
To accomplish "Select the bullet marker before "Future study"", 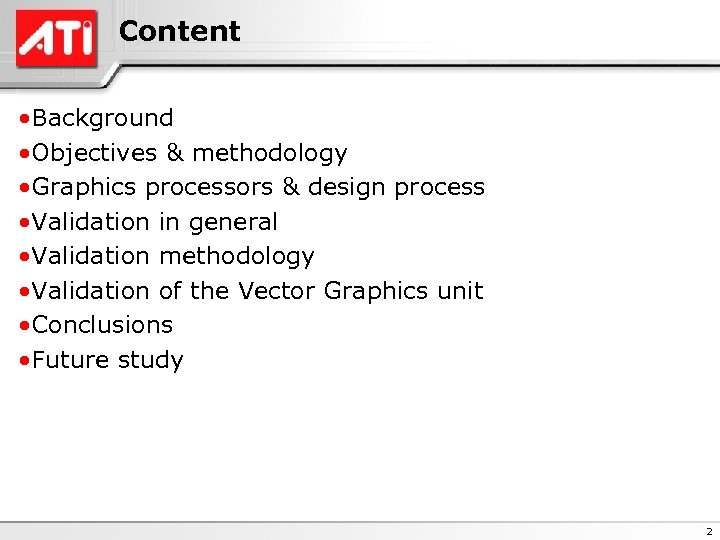I will click(22, 361).
